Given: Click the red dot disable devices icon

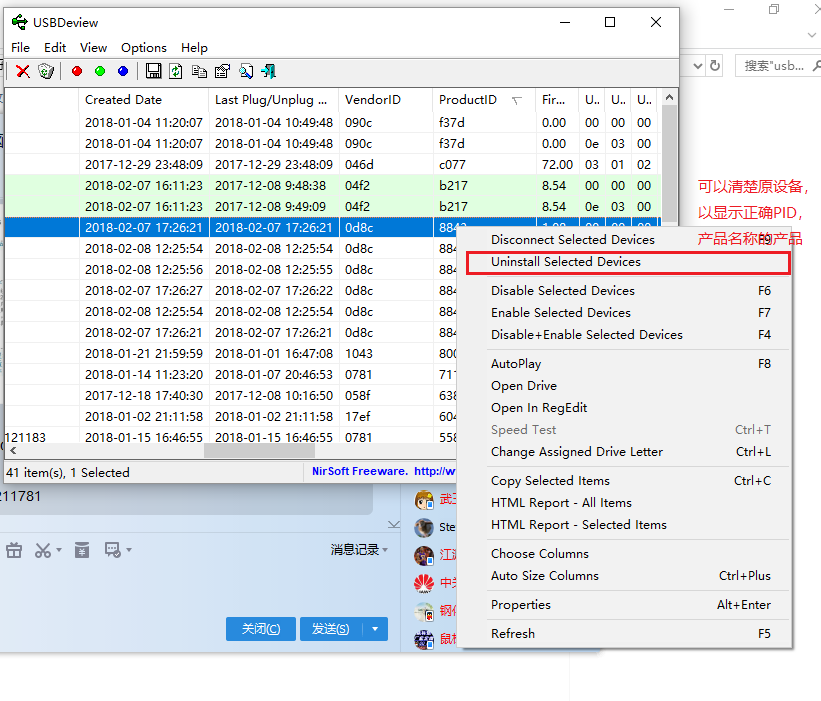Looking at the screenshot, I should (77, 71).
